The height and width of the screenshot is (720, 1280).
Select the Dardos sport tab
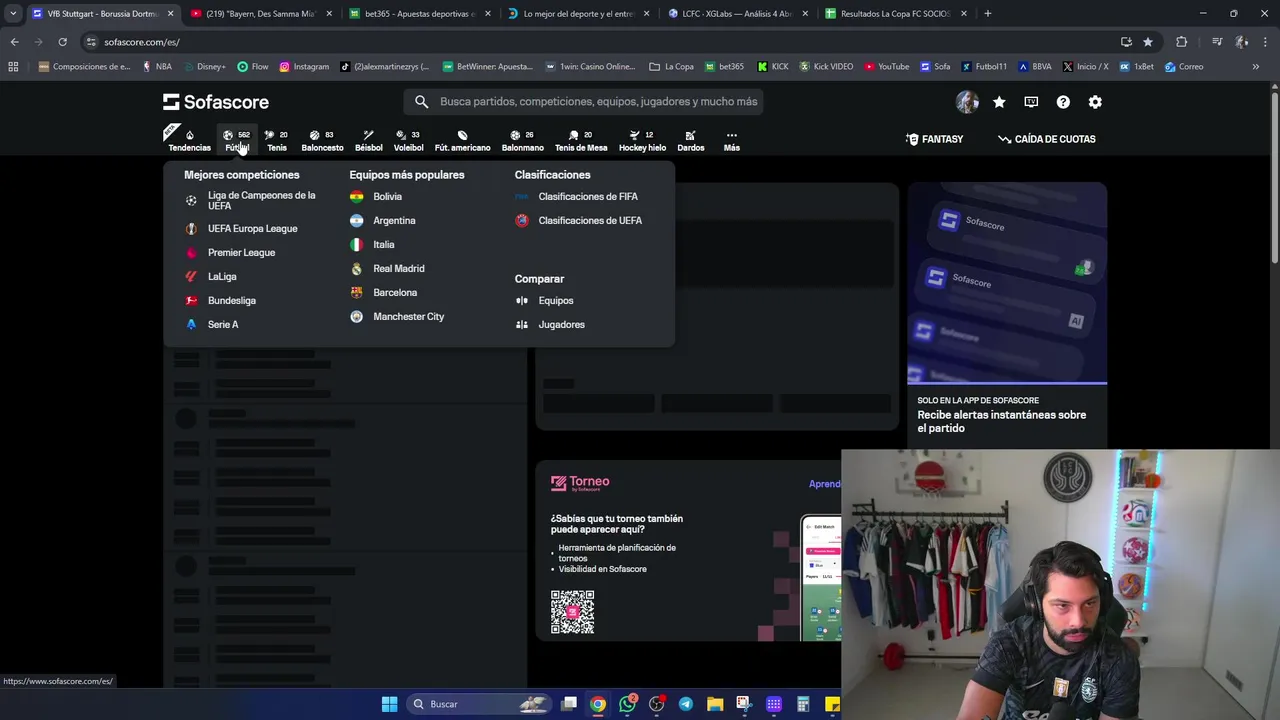[690, 140]
